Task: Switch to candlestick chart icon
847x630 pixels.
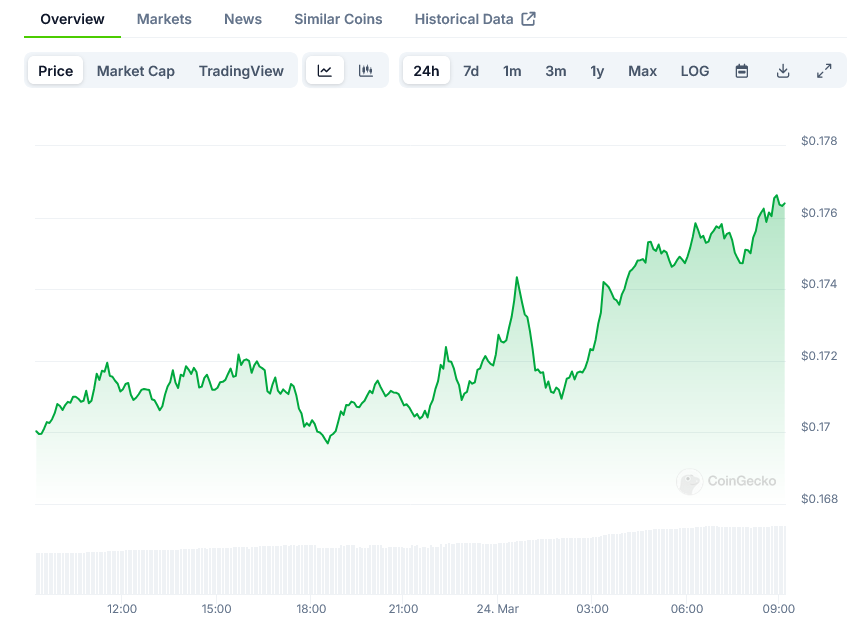Action: coord(366,71)
